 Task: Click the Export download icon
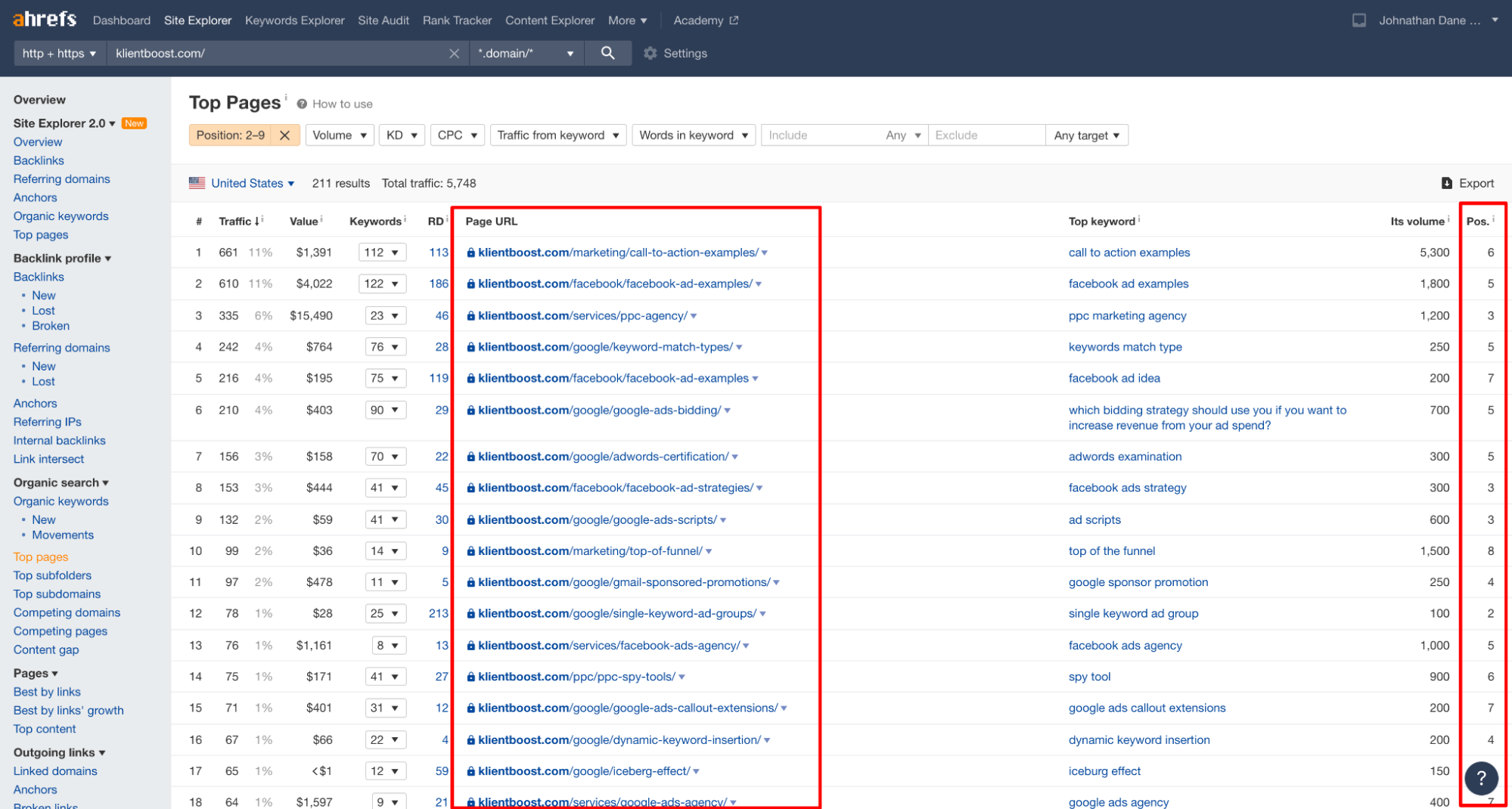[1446, 183]
